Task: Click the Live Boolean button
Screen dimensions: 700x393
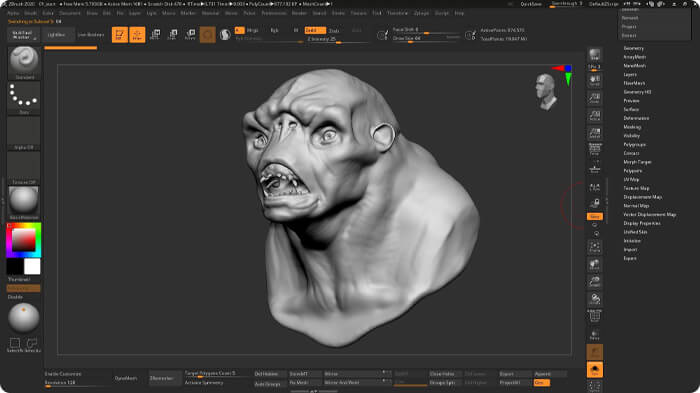Action: [x=91, y=35]
